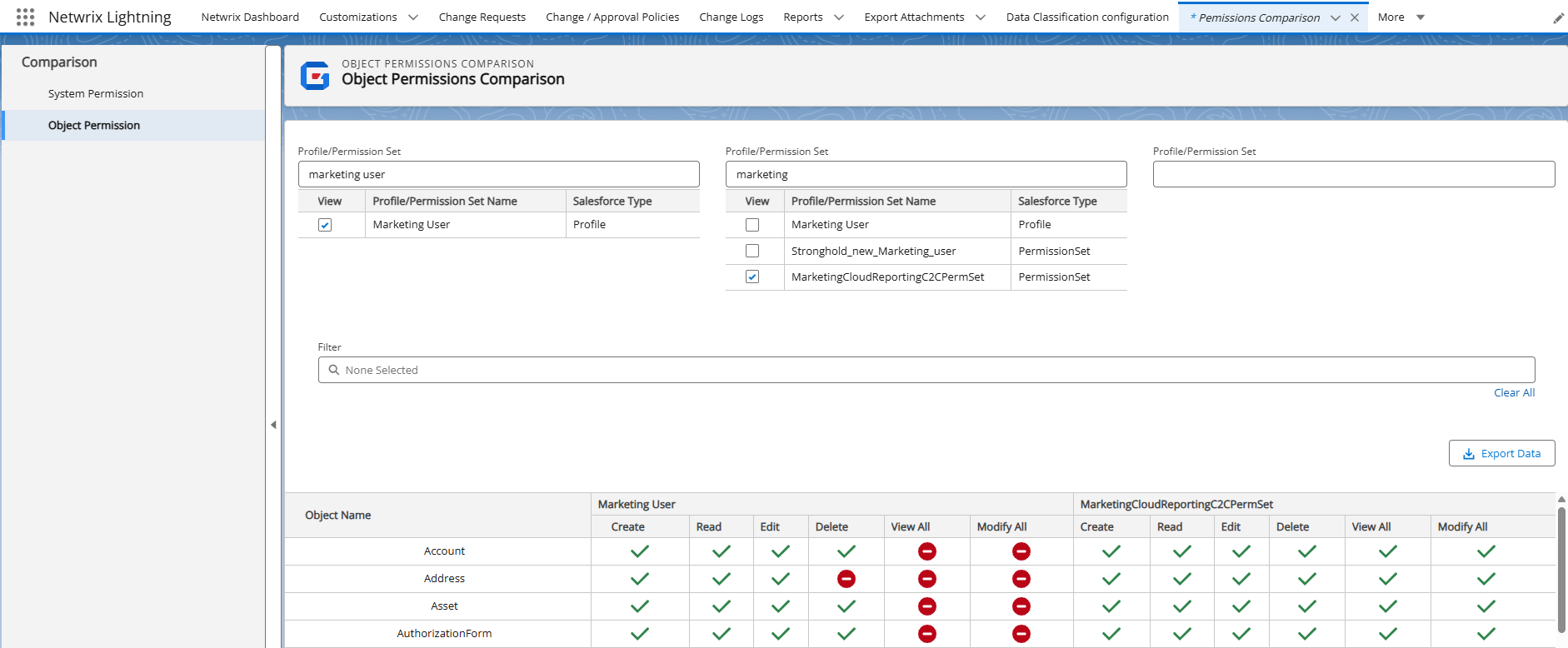The width and height of the screenshot is (1568, 648).
Task: Open the Reports dropdown arrow
Action: tap(839, 17)
